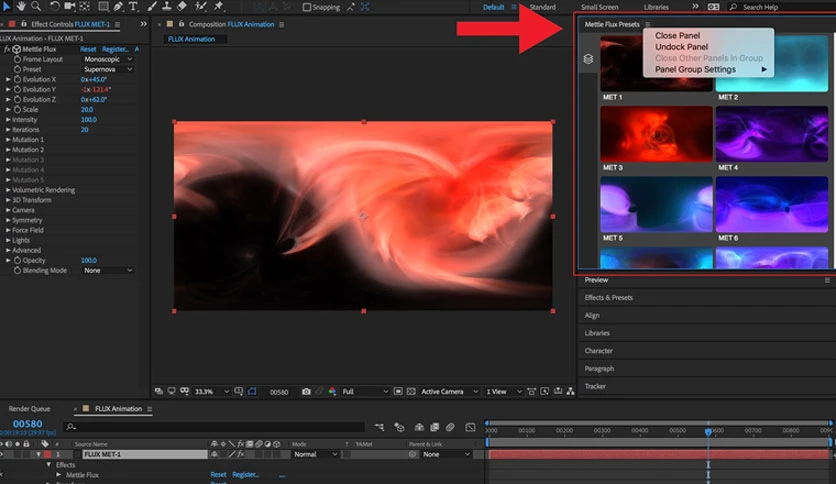This screenshot has width=836, height=484.
Task: Switch to Small Screen workspace
Action: pyautogui.click(x=599, y=7)
